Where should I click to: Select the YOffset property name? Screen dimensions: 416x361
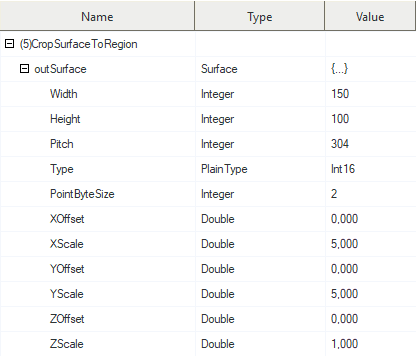click(x=67, y=269)
